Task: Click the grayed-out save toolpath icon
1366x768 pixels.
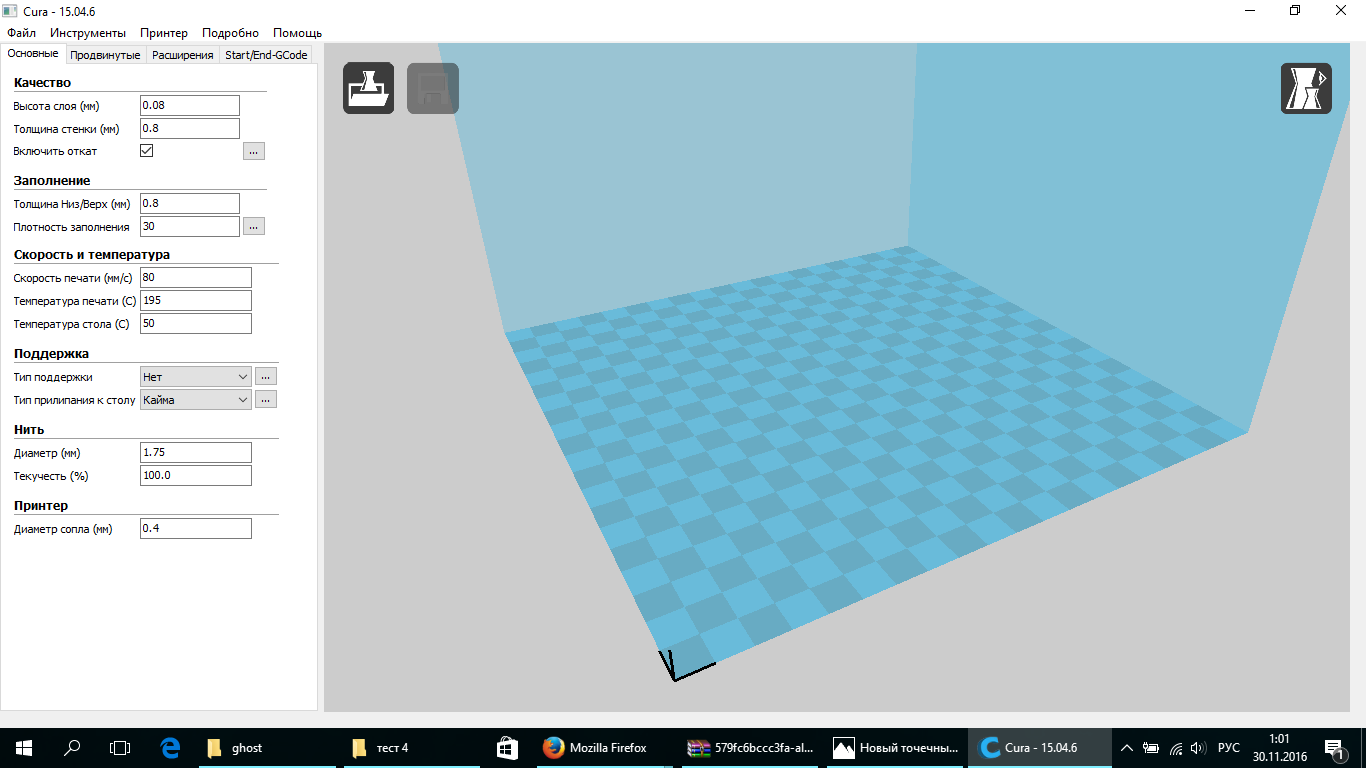Action: [432, 88]
